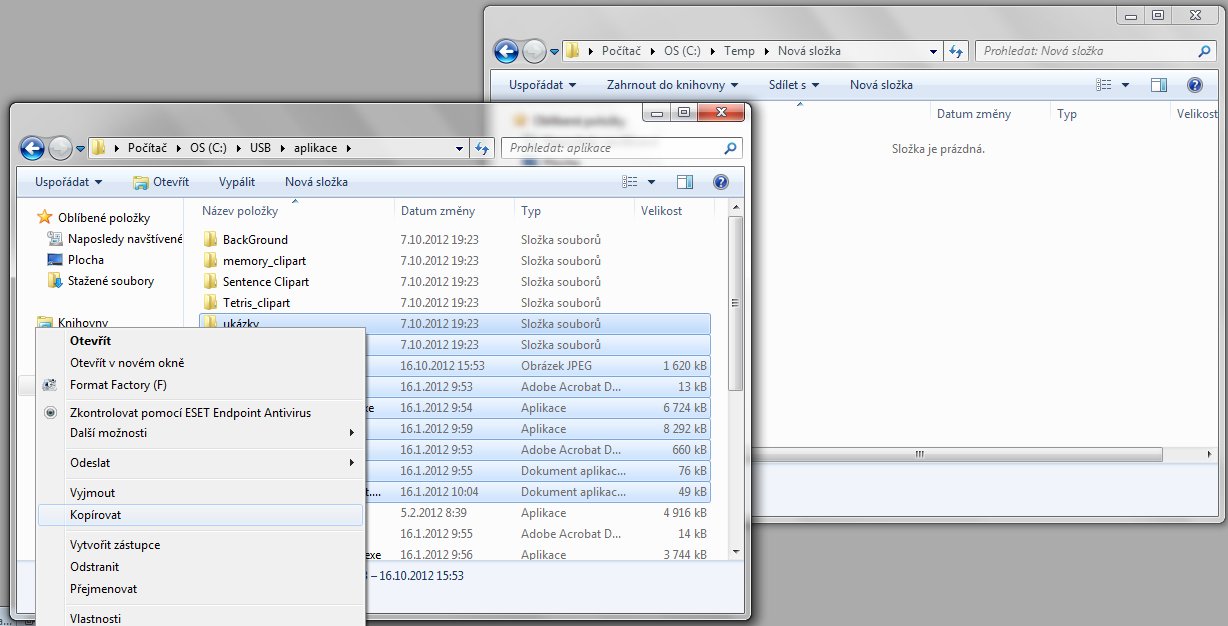This screenshot has height=626, width=1228.
Task: Click Back arrow in aplikace window
Action: pyautogui.click(x=32, y=148)
